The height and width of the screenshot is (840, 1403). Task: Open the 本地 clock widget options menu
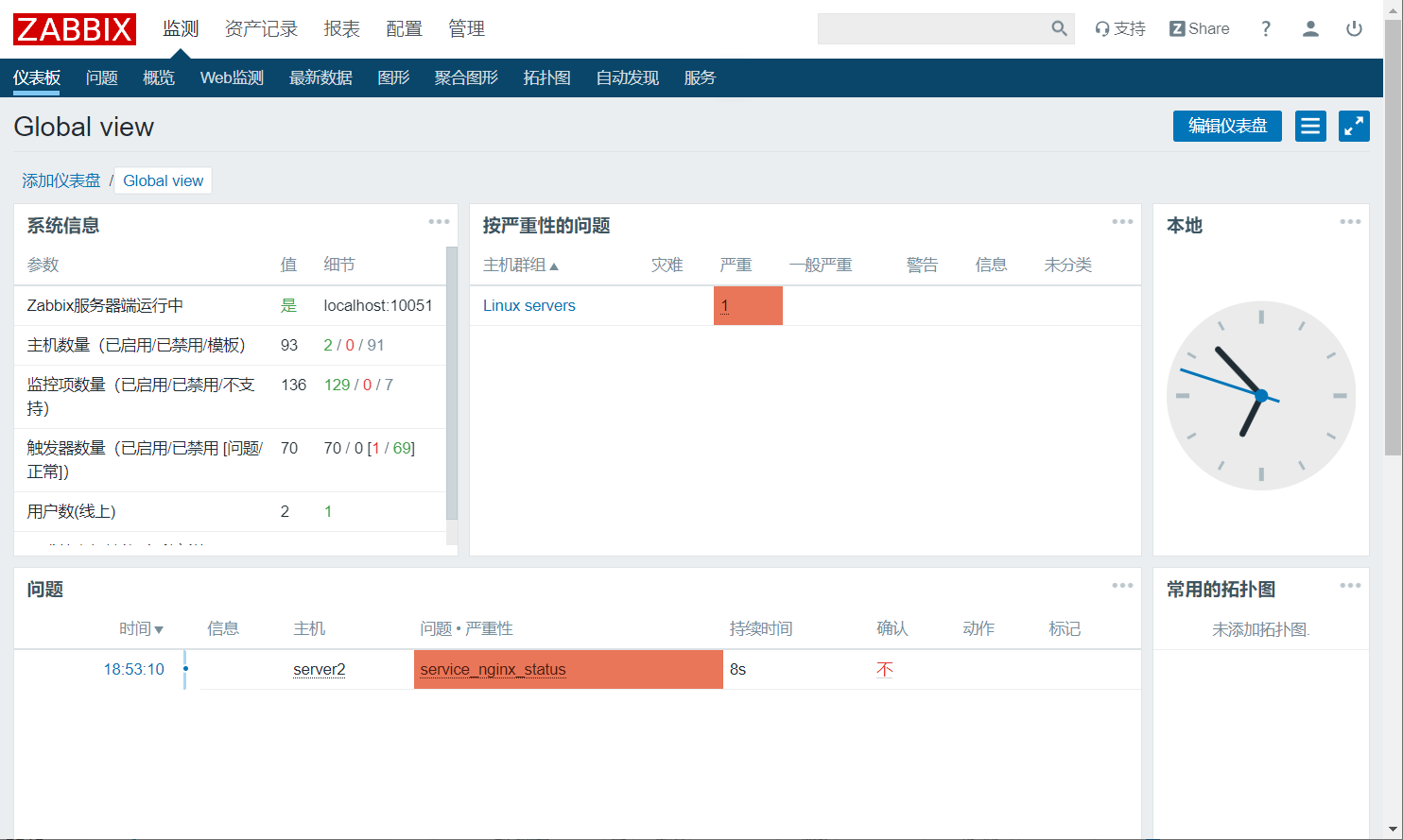[1350, 222]
